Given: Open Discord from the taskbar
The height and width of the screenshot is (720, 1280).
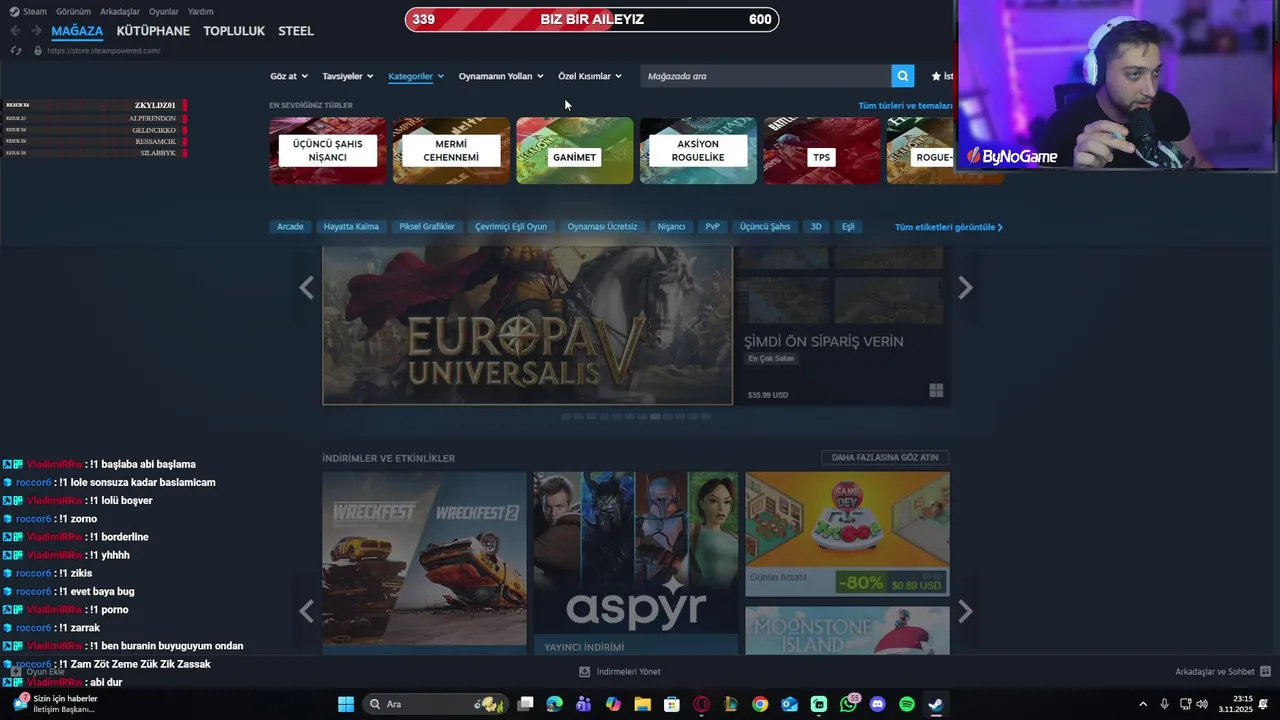Looking at the screenshot, I should (x=878, y=704).
